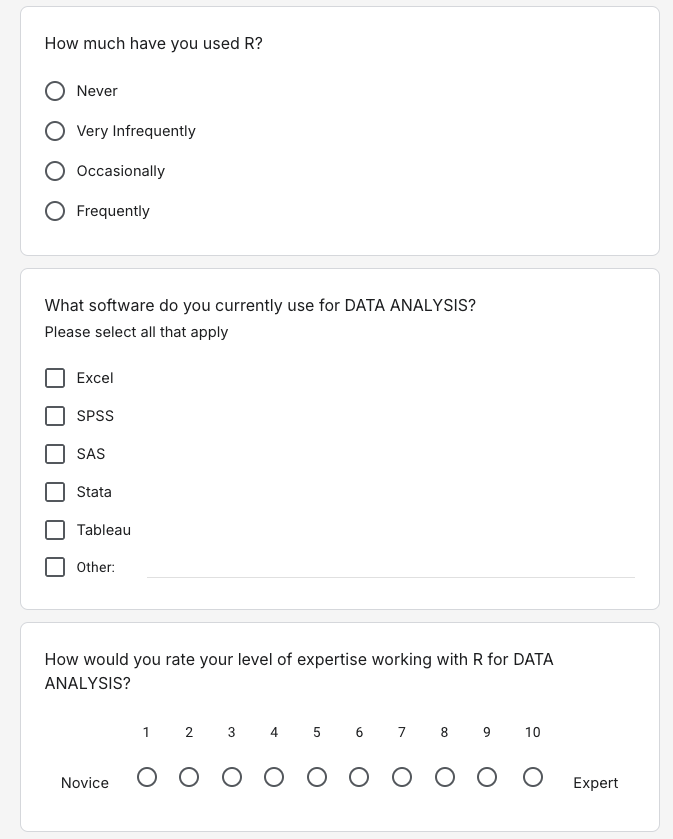Tick the Other checkbox
Viewport: 673px width, 839px height.
(x=55, y=567)
